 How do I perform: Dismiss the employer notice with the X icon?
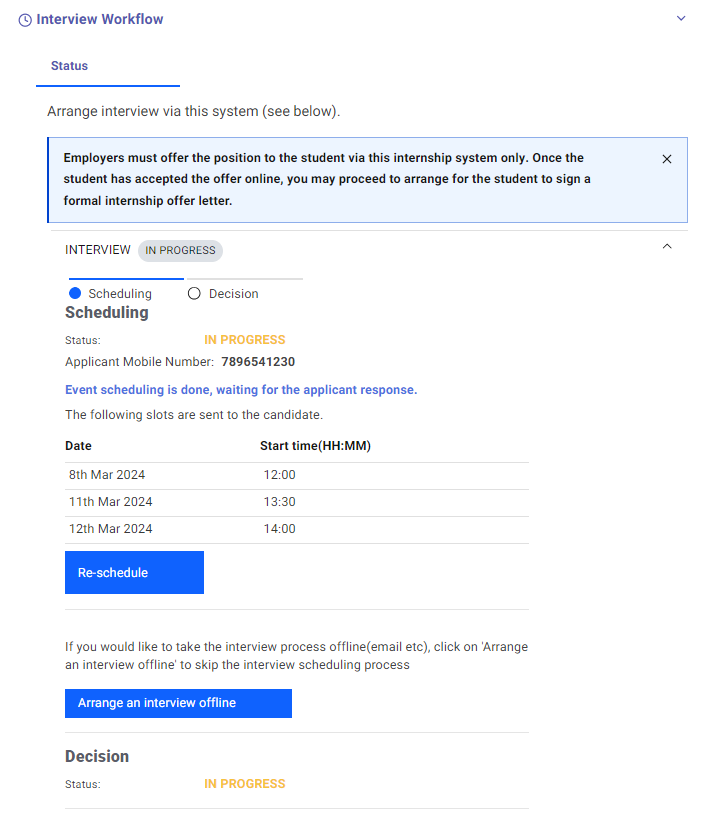pyautogui.click(x=667, y=159)
